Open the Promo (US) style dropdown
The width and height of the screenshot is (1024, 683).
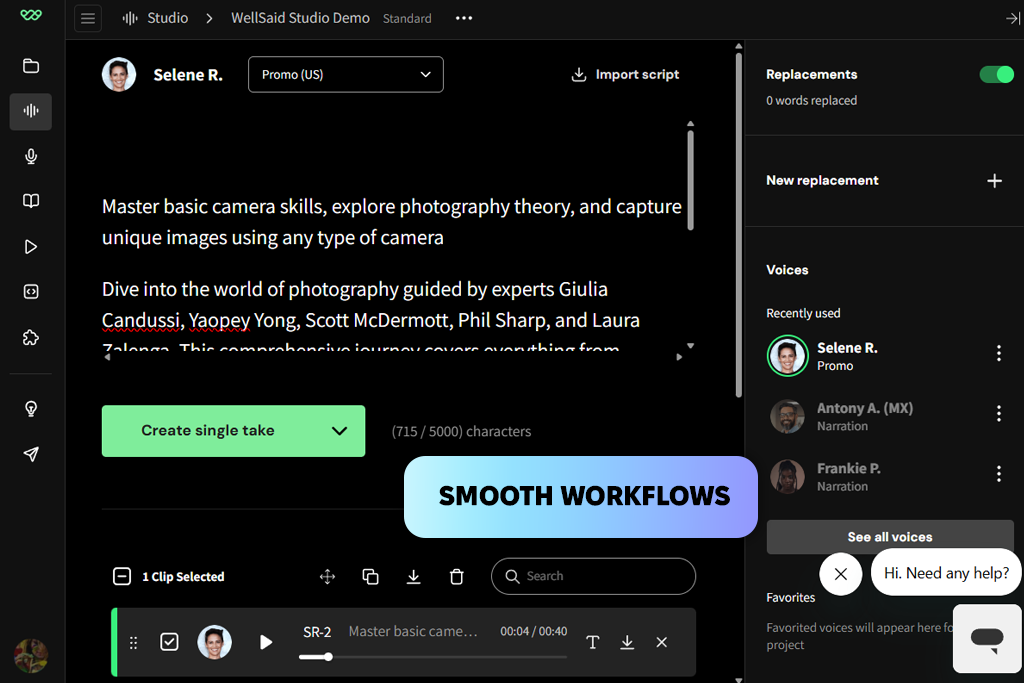pyautogui.click(x=345, y=74)
